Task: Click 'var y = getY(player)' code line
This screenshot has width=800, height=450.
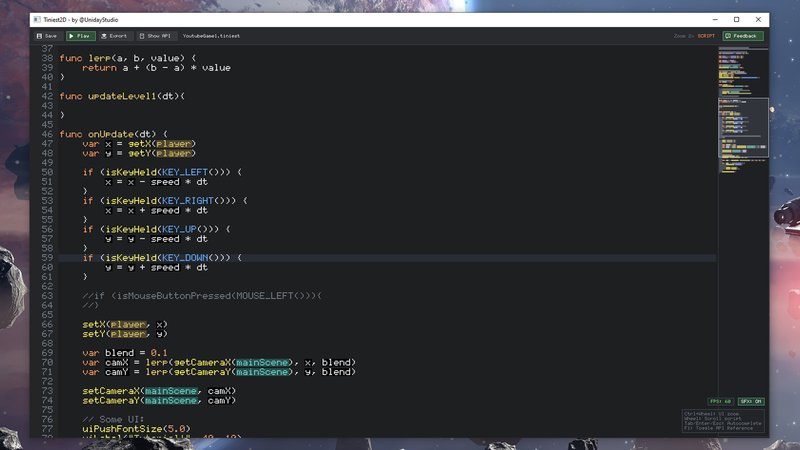Action: point(139,154)
